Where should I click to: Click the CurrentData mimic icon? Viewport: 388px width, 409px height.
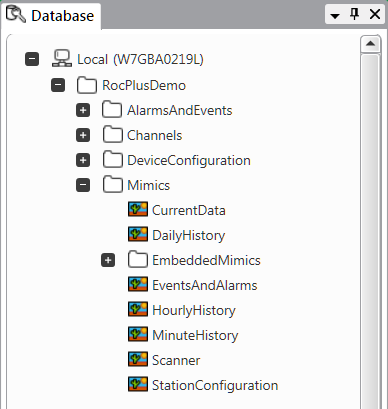point(138,210)
